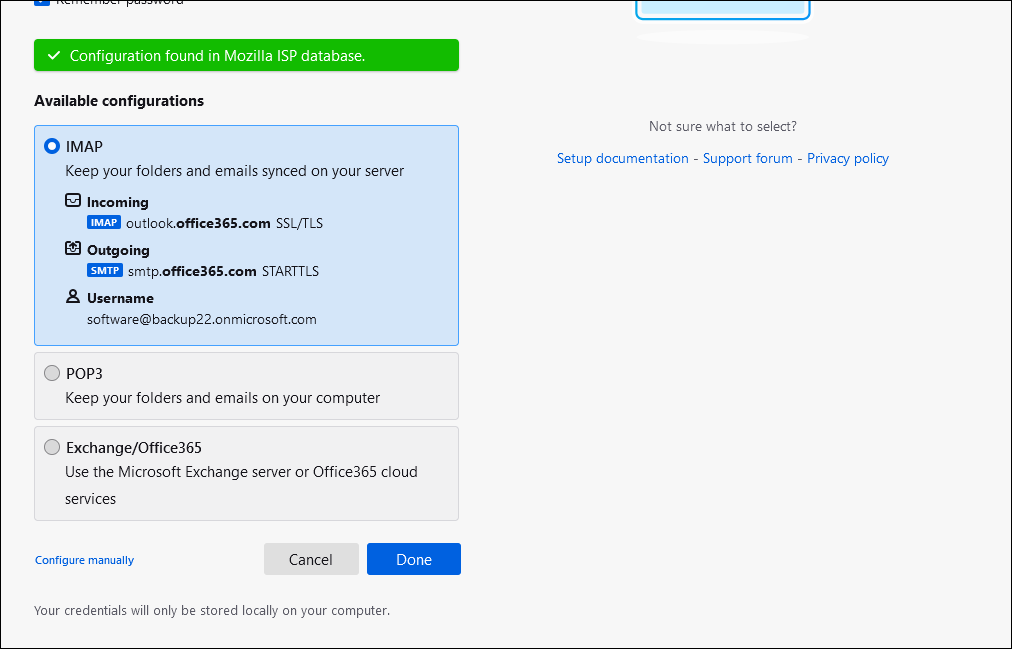Click the Done button
Screen dimensions: 1012x649
[414, 559]
